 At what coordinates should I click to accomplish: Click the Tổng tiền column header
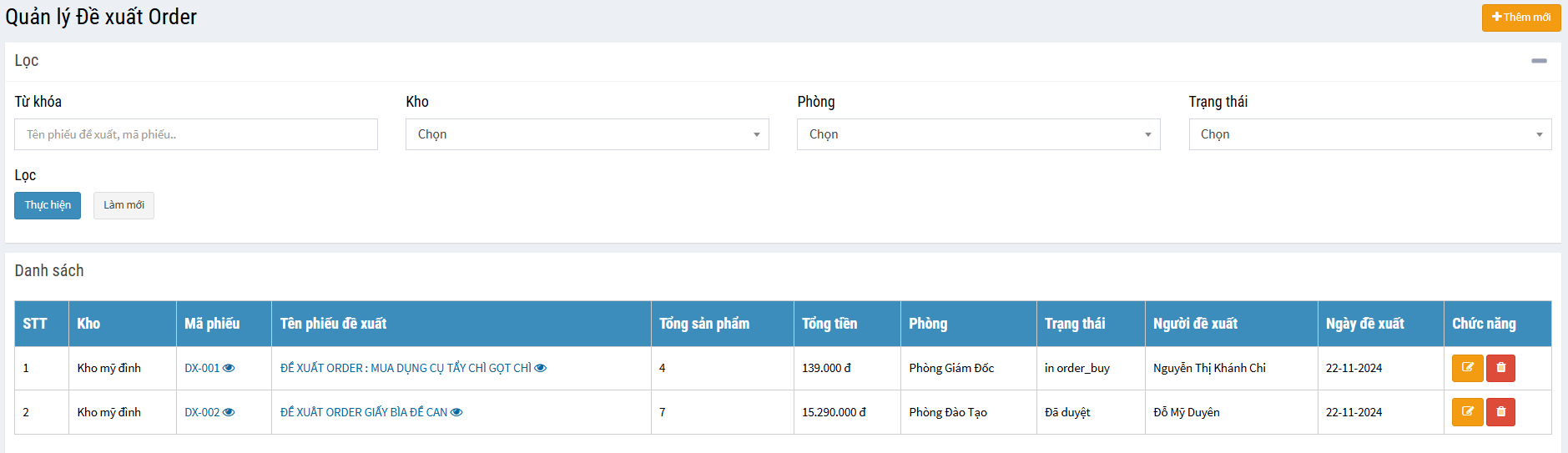click(829, 324)
